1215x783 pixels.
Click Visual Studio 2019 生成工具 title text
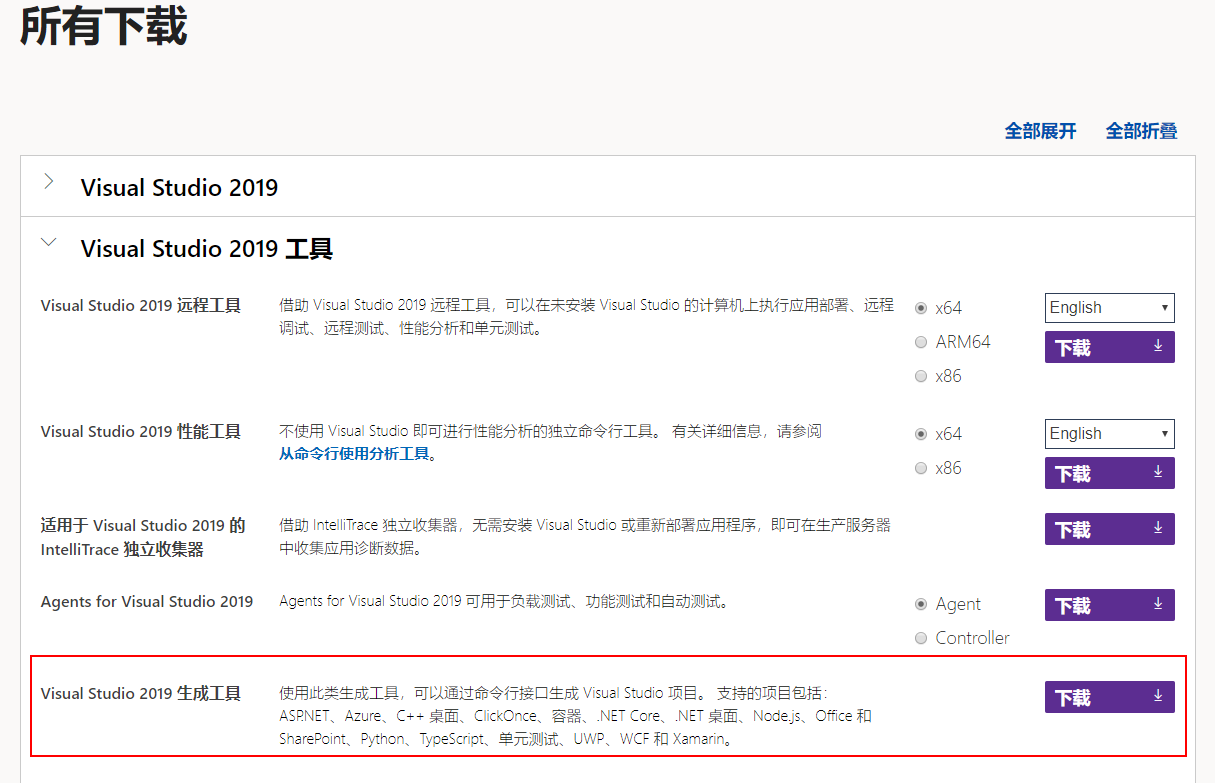141,693
